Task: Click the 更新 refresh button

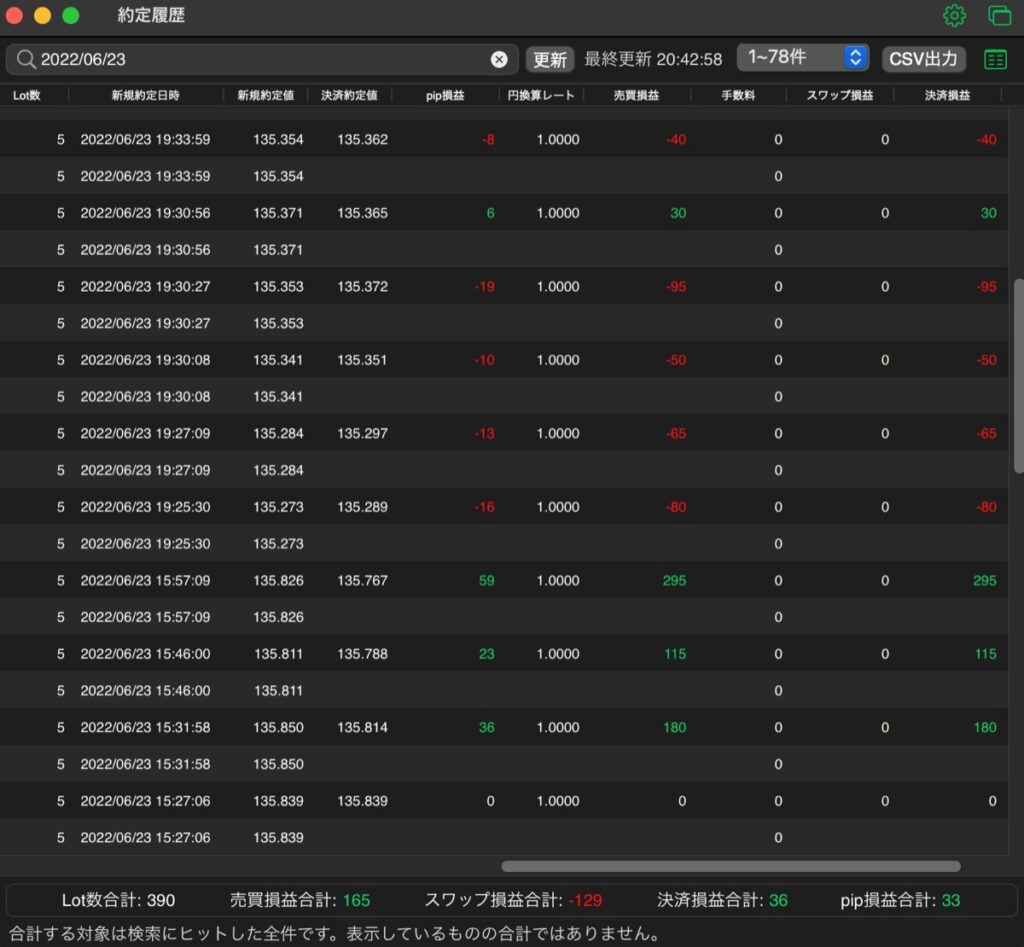Action: point(550,59)
